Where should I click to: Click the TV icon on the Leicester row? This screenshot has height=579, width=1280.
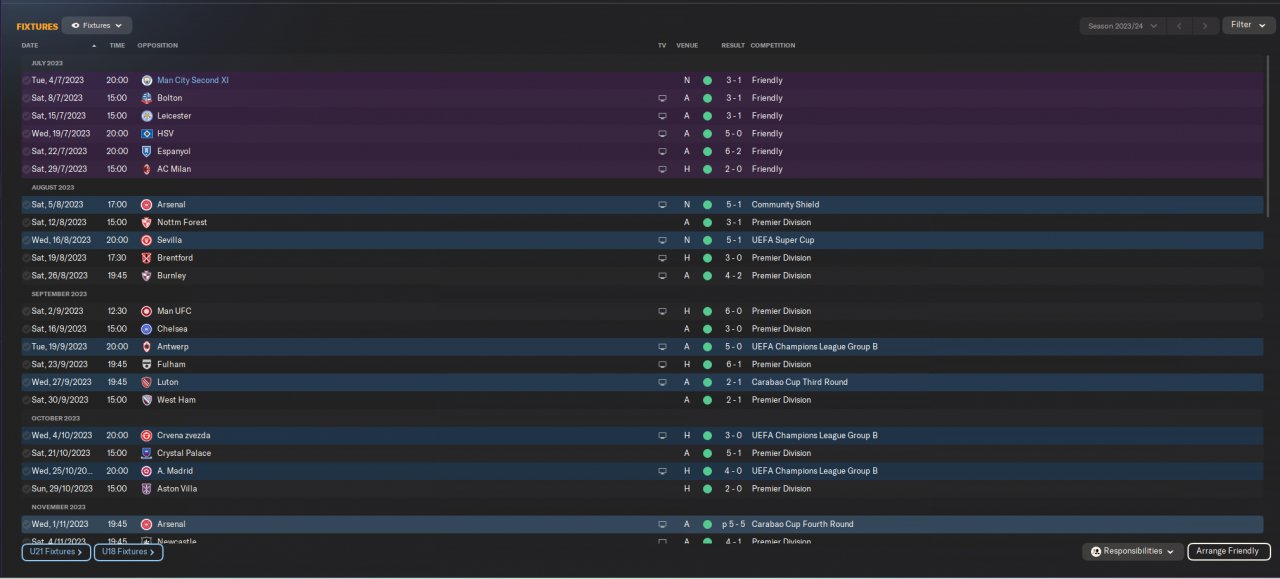tap(661, 116)
